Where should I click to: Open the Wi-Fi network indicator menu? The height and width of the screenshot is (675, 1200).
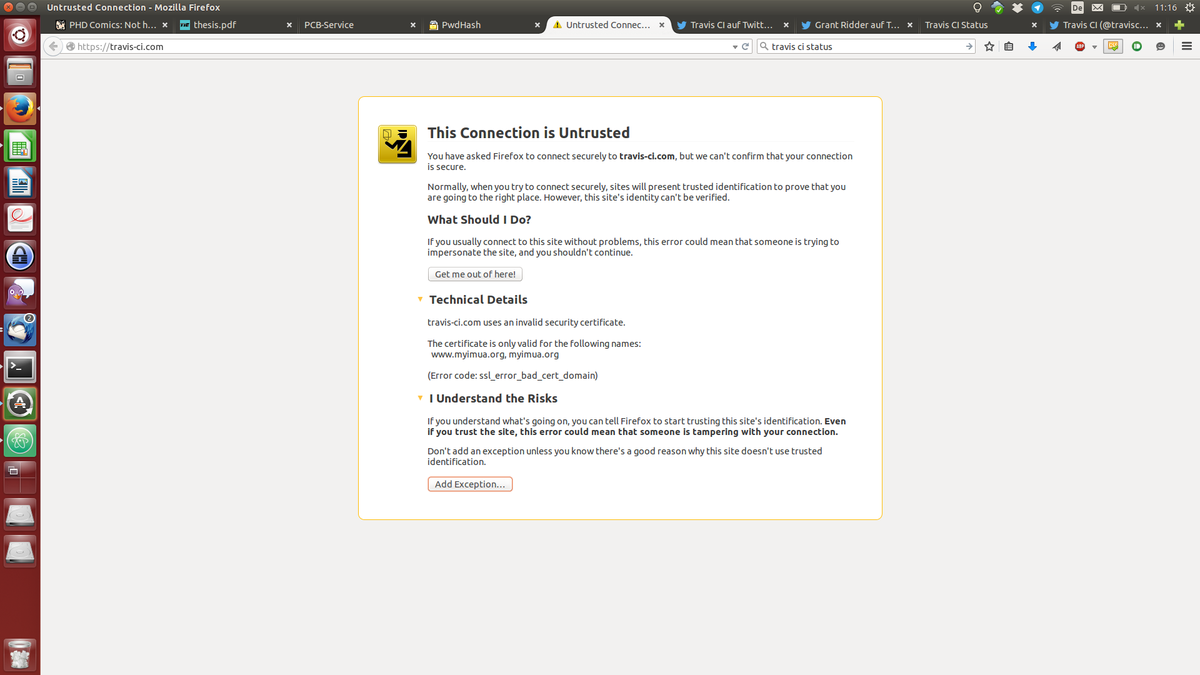[x=1057, y=8]
